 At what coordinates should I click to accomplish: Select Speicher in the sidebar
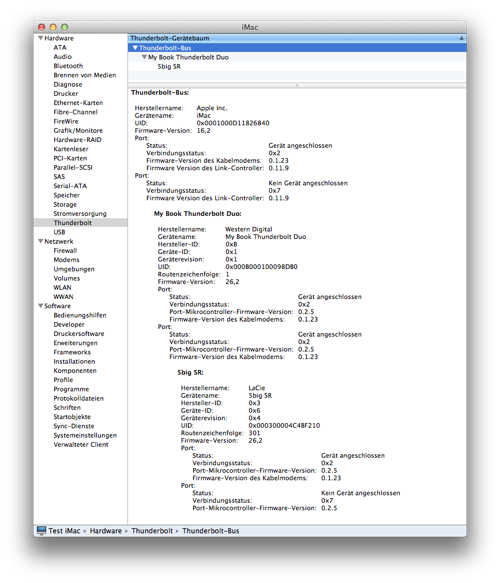pos(67,195)
